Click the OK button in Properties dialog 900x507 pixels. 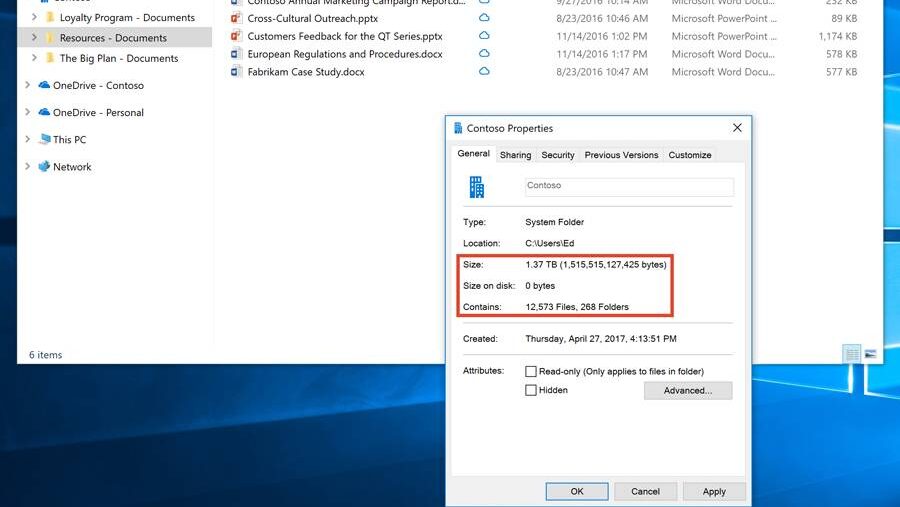[x=577, y=491]
